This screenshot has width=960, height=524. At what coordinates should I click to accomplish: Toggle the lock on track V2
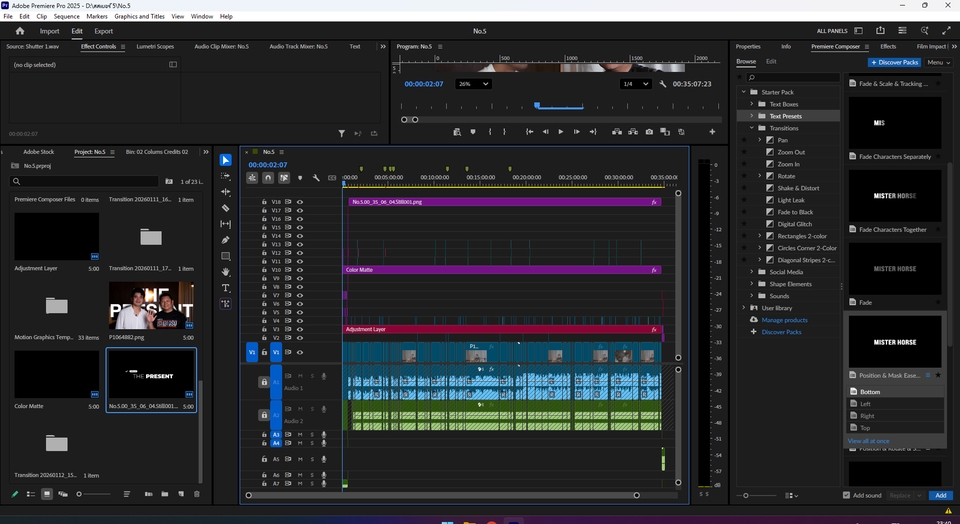point(264,338)
